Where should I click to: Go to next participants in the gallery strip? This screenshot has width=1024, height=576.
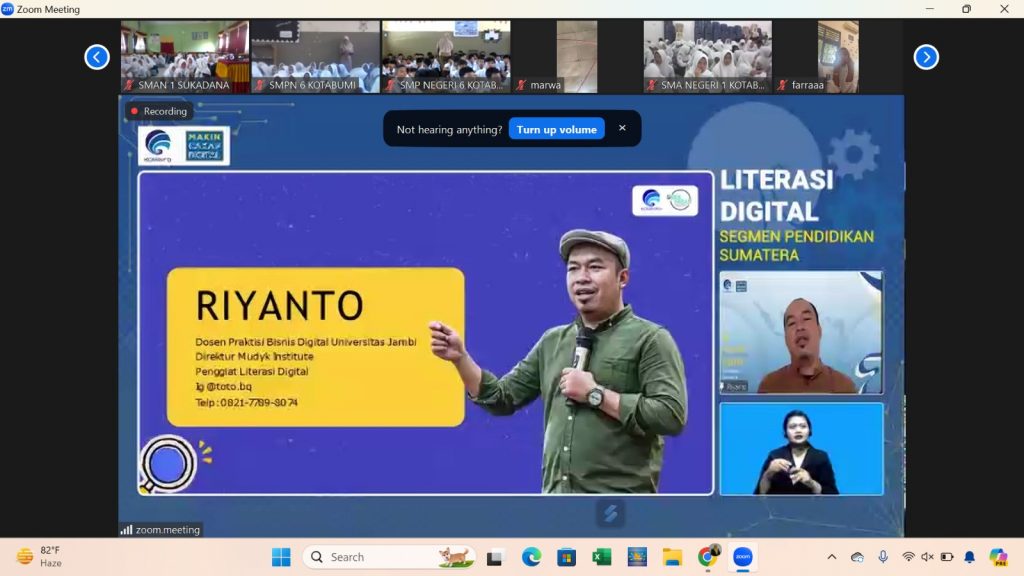point(926,57)
